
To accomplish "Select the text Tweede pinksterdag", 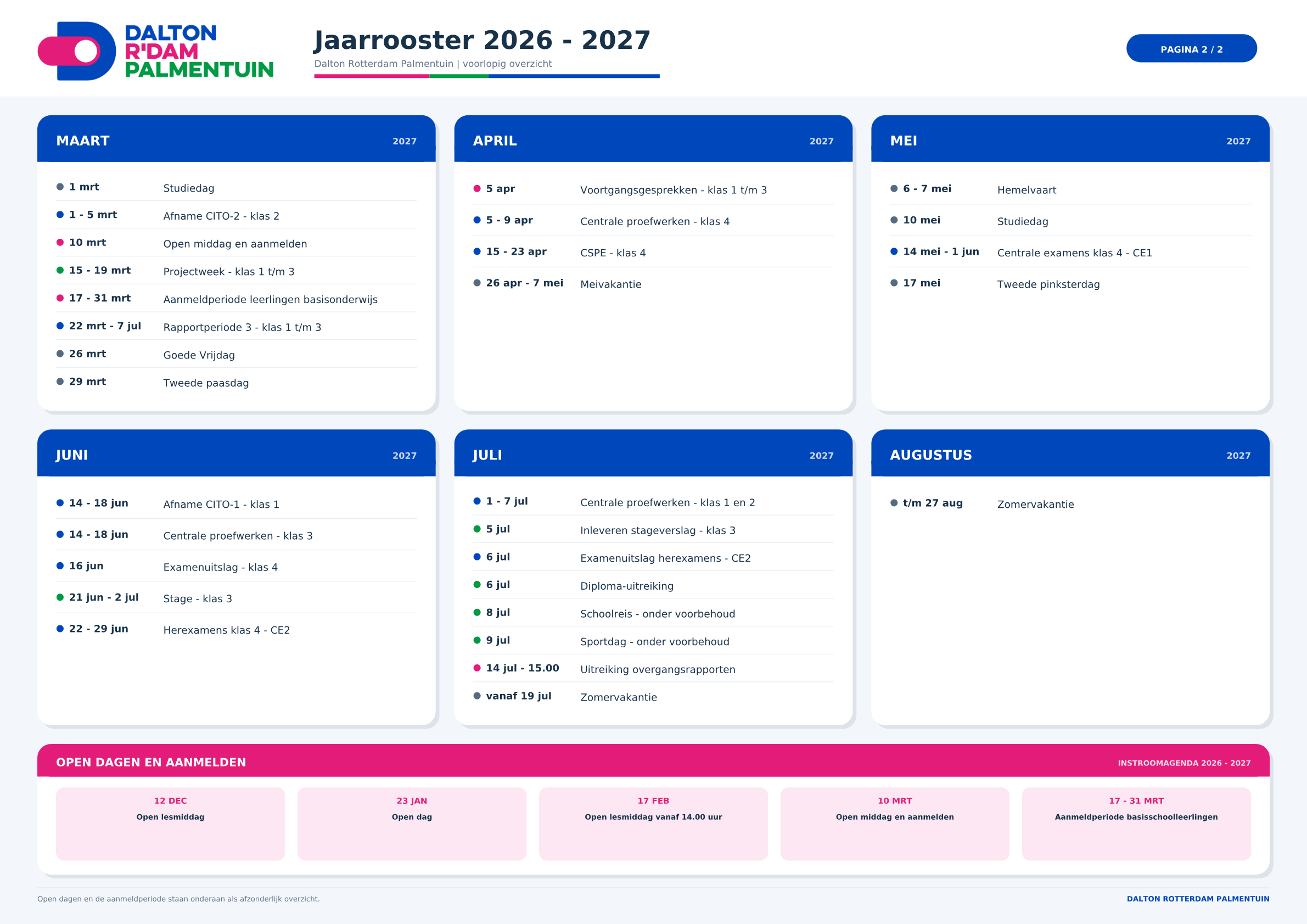I will 1048,284.
